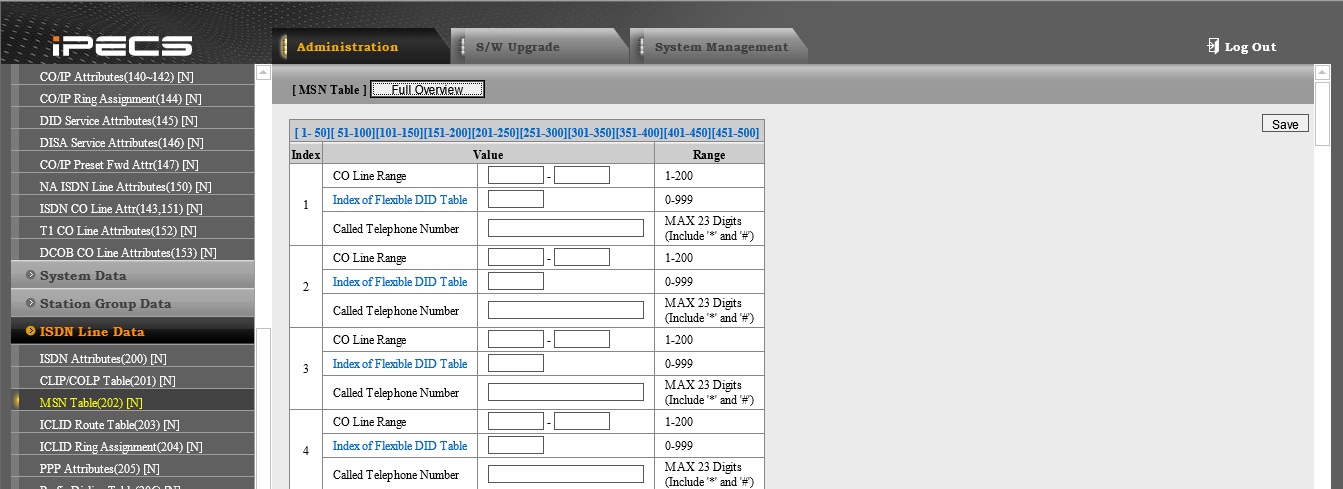This screenshot has height=489, width=1343.
Task: Open the System Management tab
Action: click(x=720, y=47)
